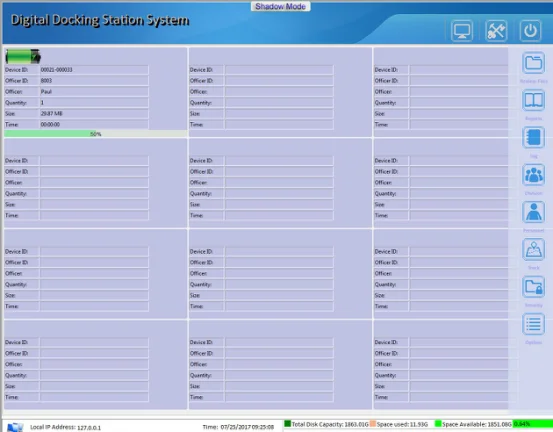Image resolution: width=553 pixels, height=432 pixels.
Task: Open the Division group icon
Action: pyautogui.click(x=533, y=175)
